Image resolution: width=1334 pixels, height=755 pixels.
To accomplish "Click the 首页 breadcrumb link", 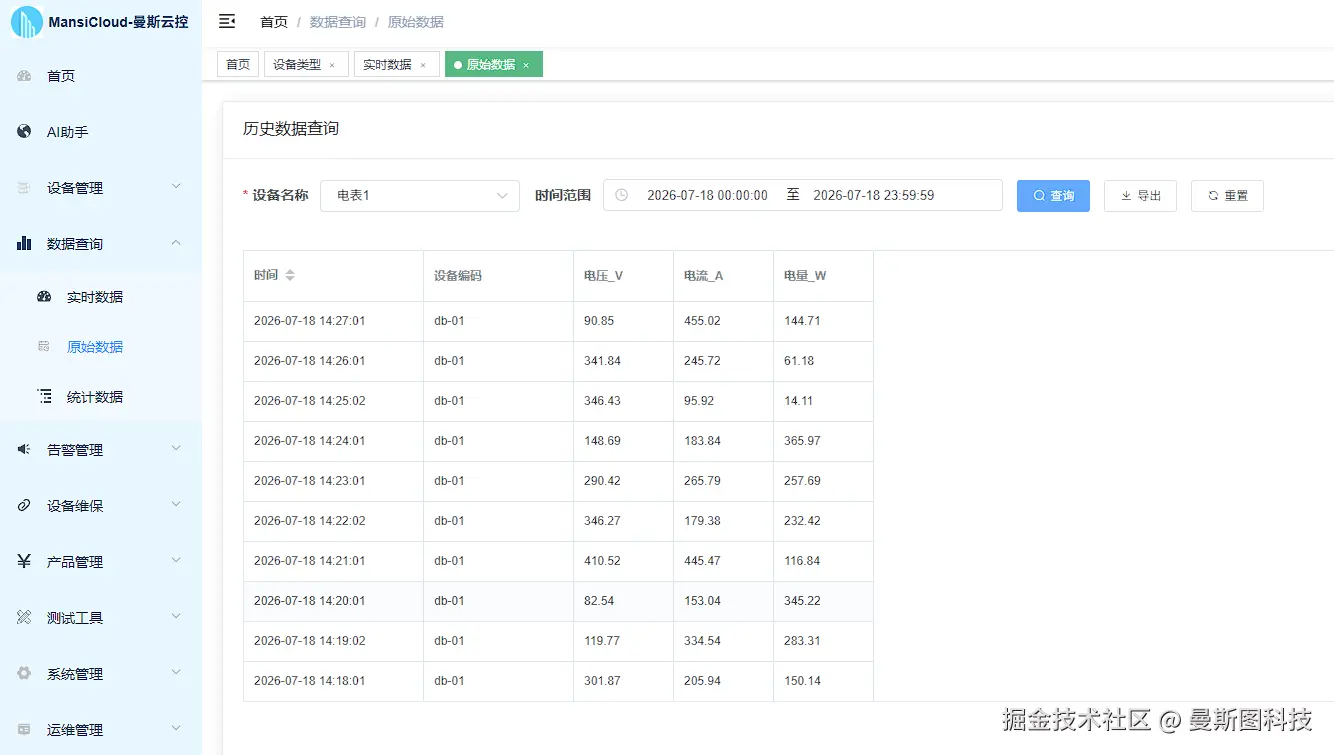I will click(x=274, y=22).
